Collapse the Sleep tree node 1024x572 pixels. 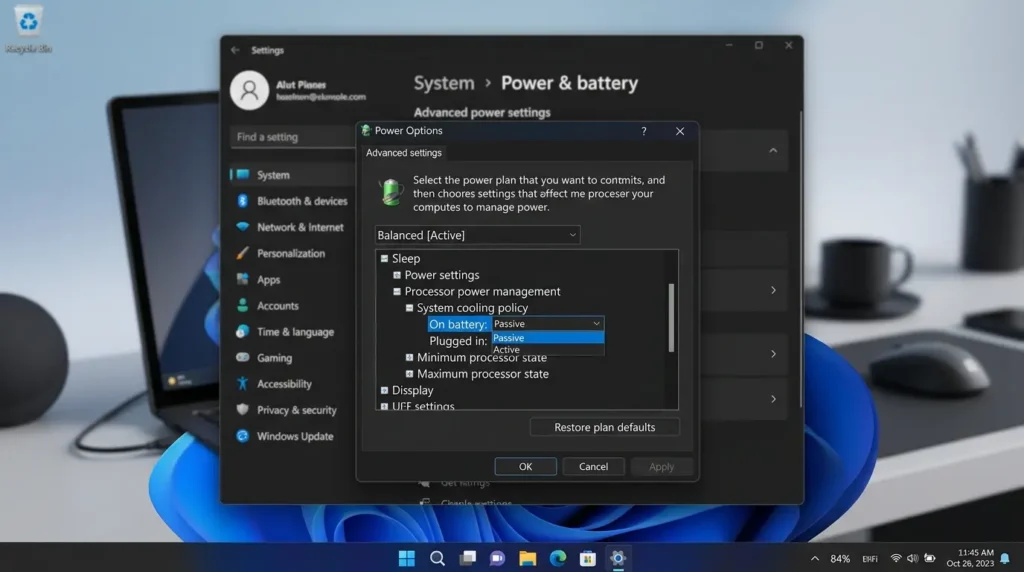(385, 259)
